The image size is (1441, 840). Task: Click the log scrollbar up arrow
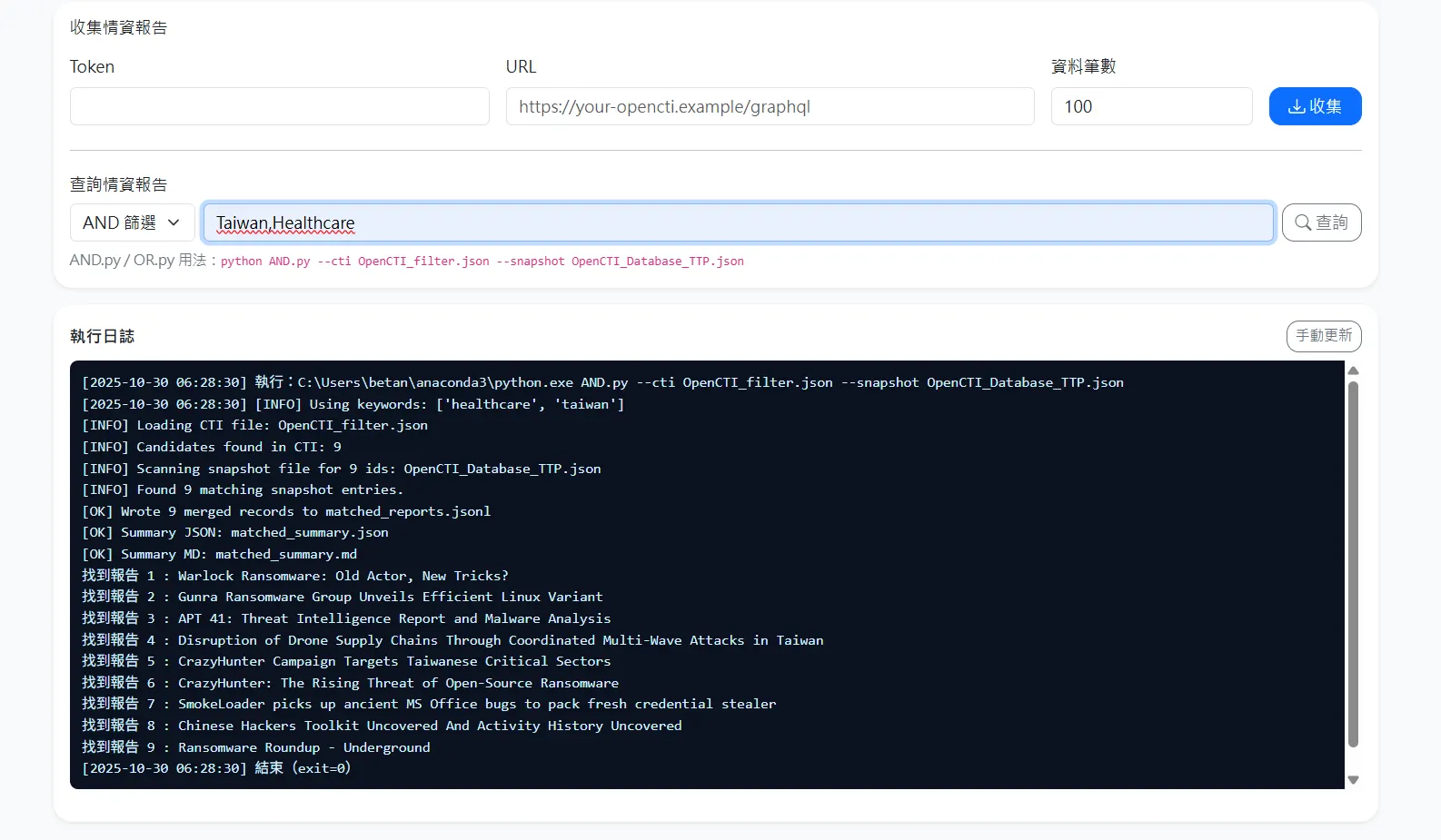tap(1353, 371)
